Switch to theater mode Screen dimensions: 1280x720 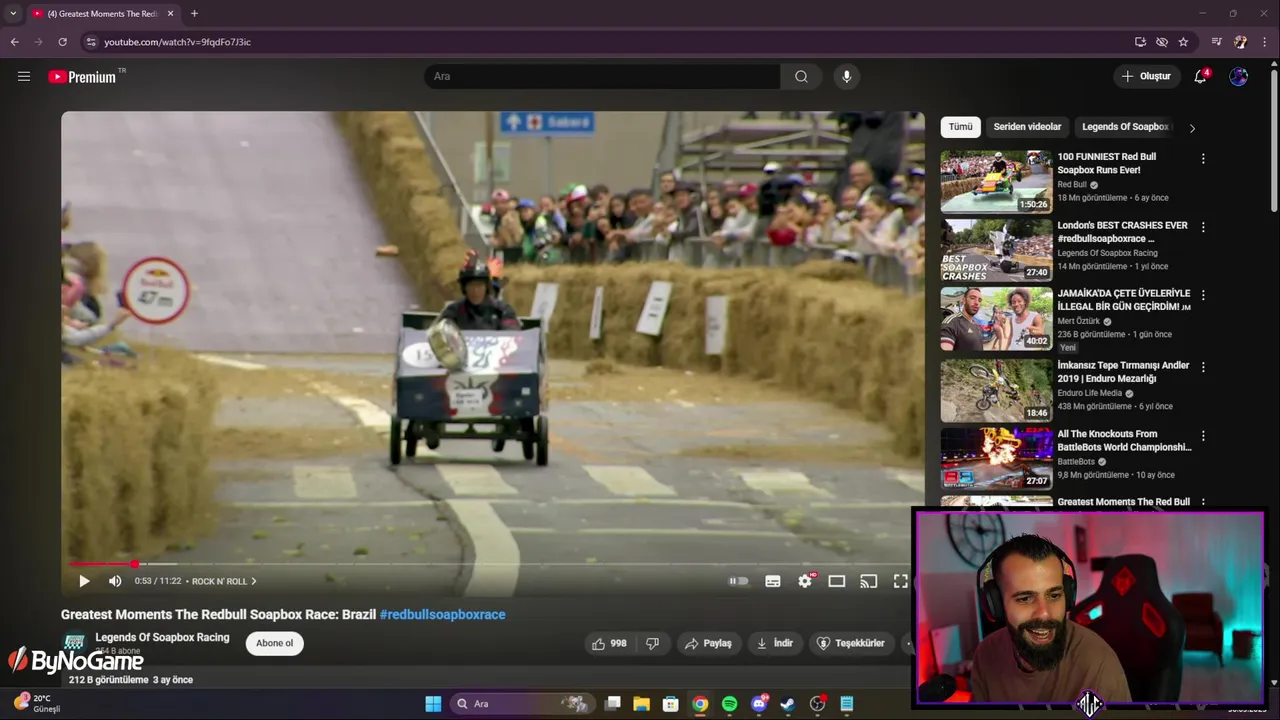[x=837, y=581]
